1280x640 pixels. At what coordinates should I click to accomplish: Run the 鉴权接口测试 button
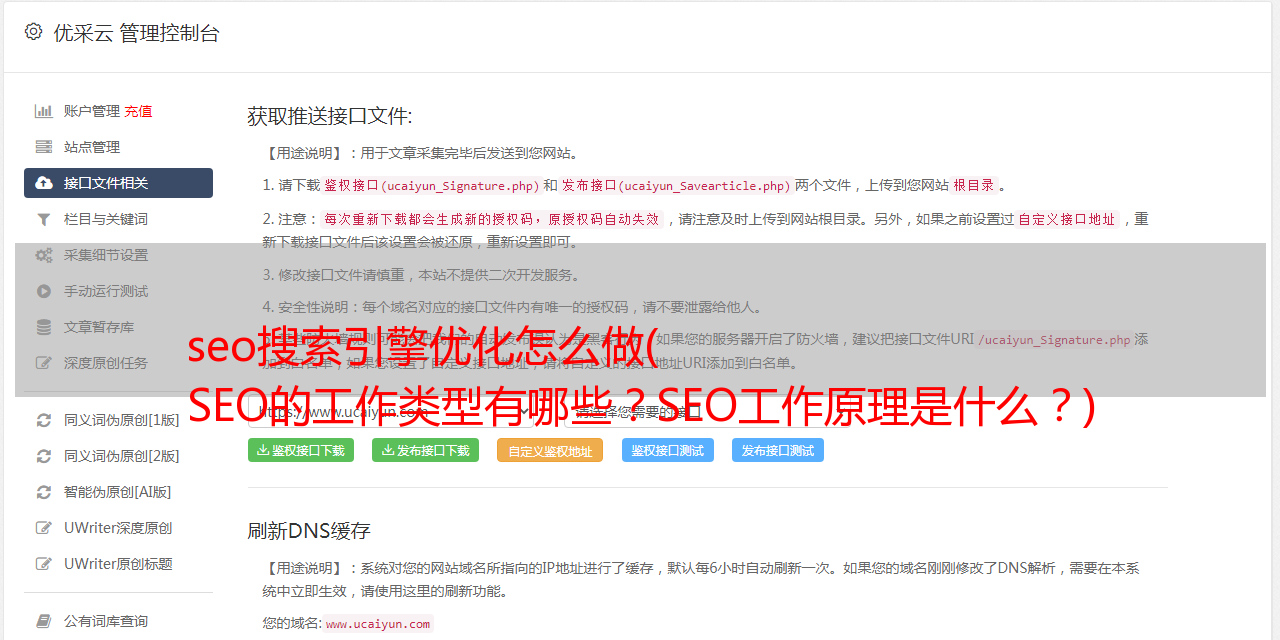[668, 450]
